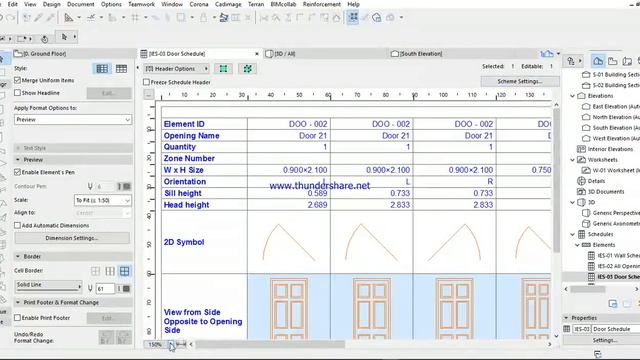Click the second green icon beside Header Options
This screenshot has height=360, width=640.
tap(247, 69)
